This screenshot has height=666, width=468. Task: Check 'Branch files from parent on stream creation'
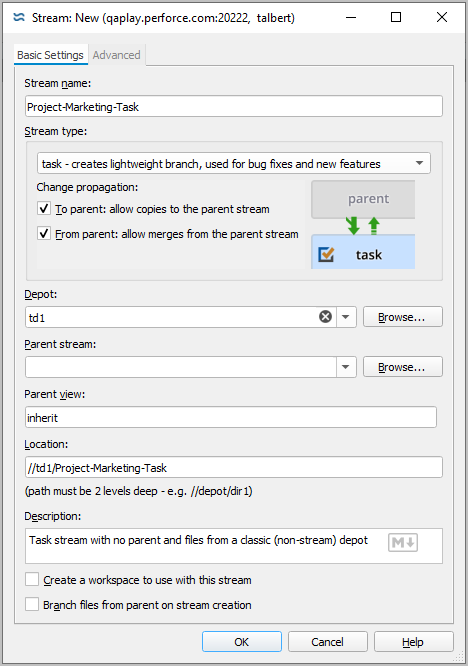point(32,604)
